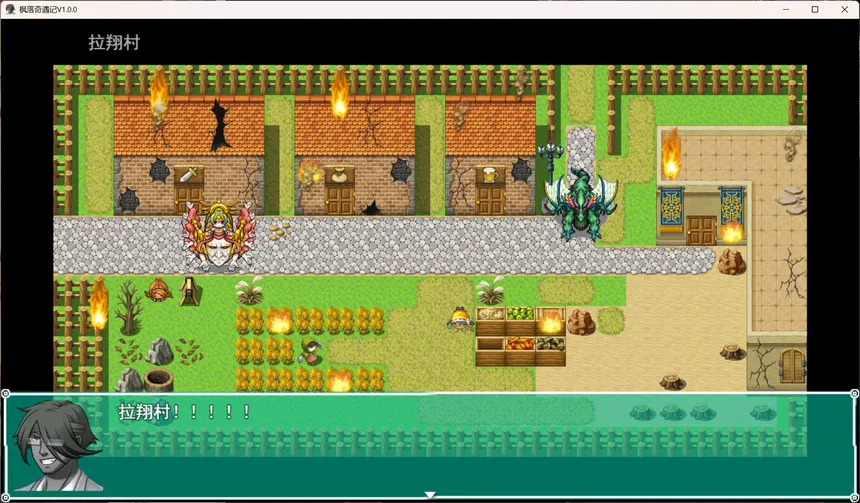This screenshot has width=860, height=503.
Task: Click the small wooden stand beside the orange creature
Action: click(x=189, y=291)
